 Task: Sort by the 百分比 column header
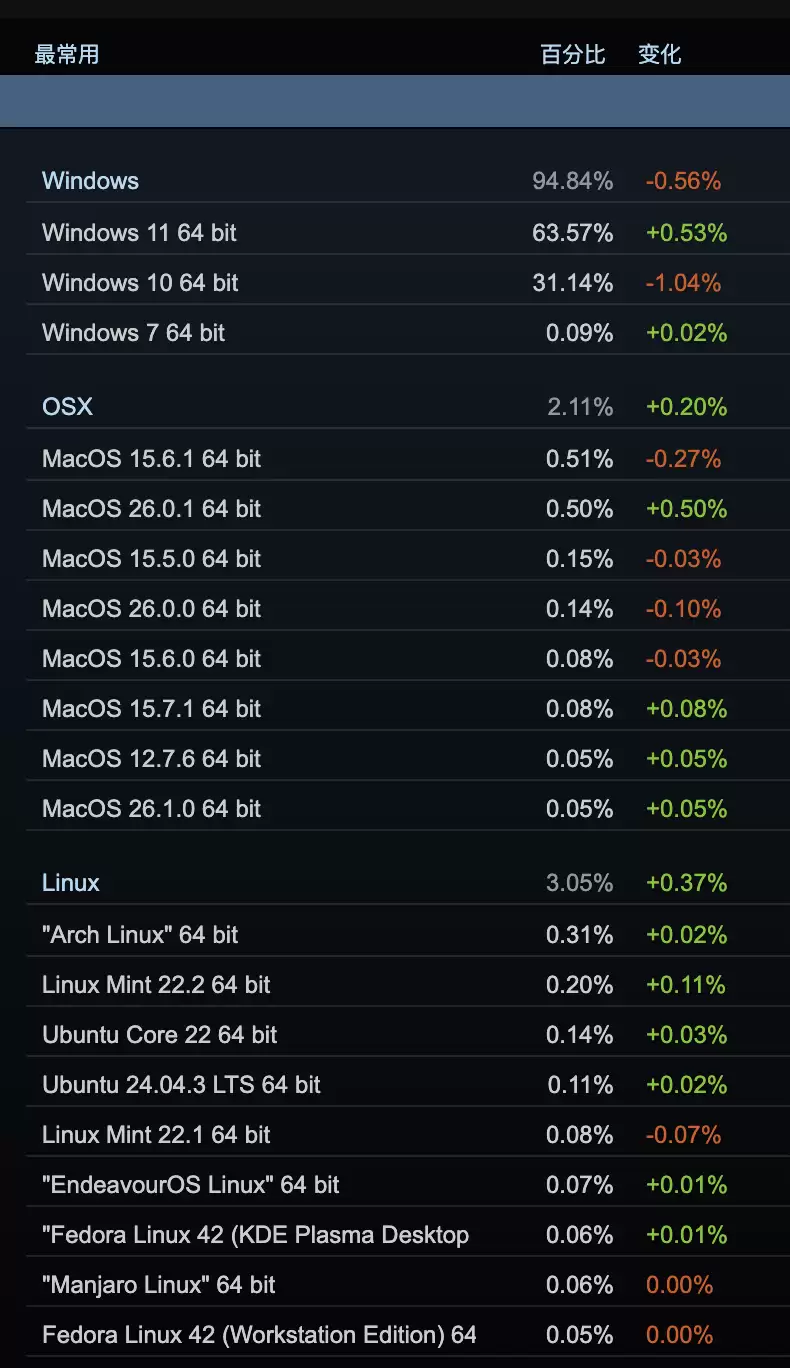(x=573, y=55)
